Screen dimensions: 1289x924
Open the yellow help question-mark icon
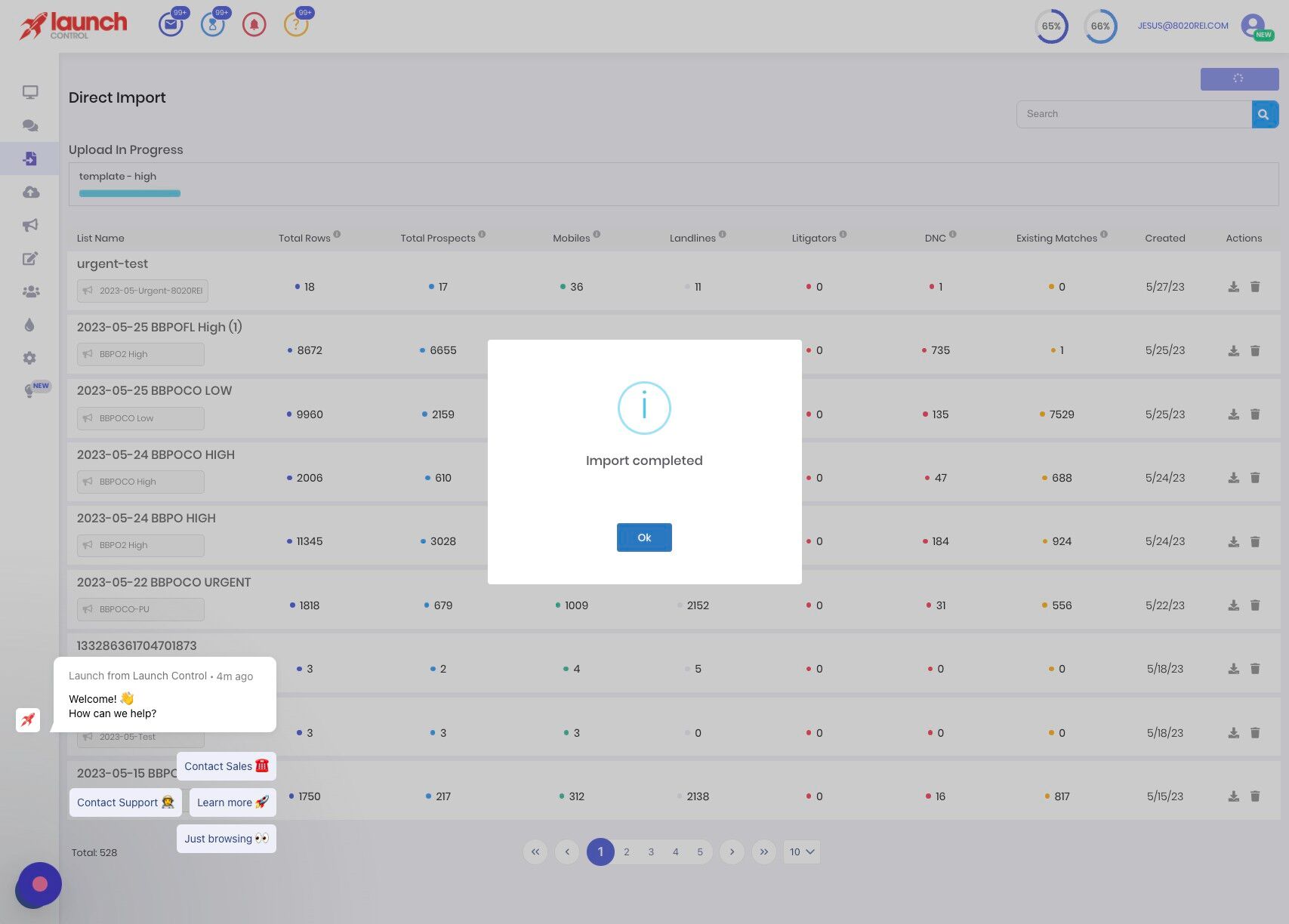pos(296,24)
